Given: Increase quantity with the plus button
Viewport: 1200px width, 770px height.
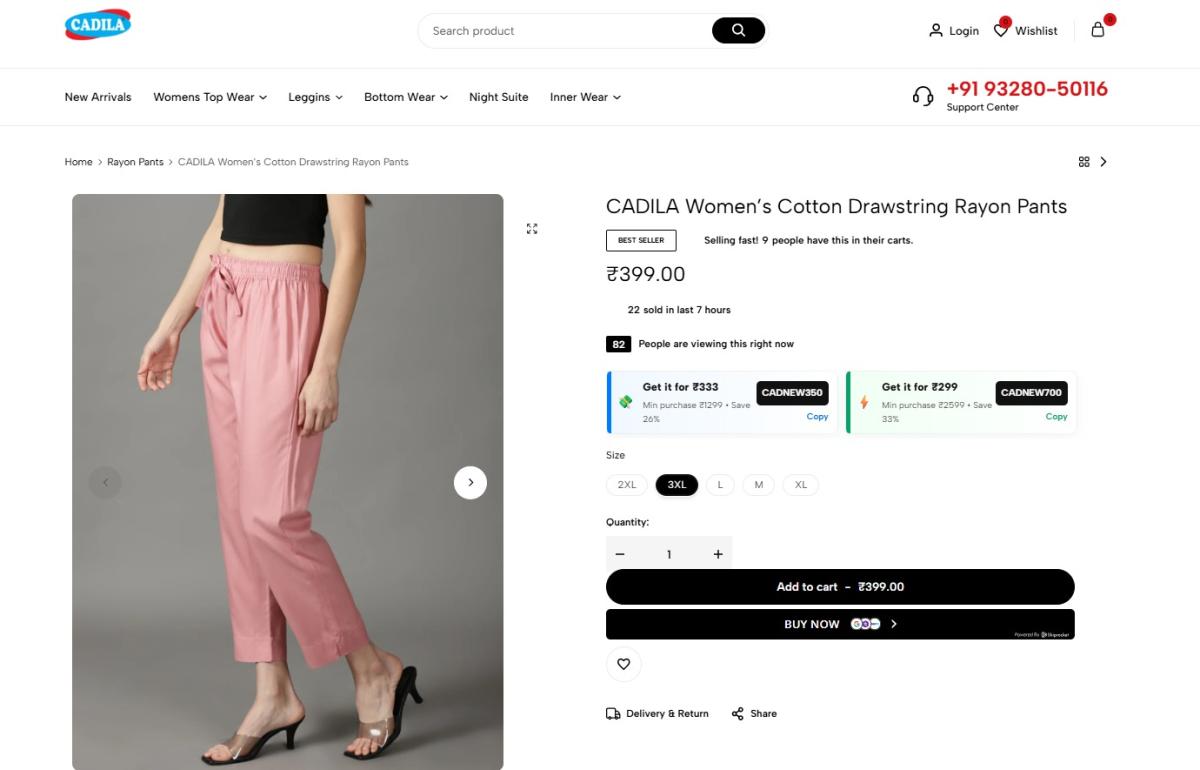Looking at the screenshot, I should (718, 554).
